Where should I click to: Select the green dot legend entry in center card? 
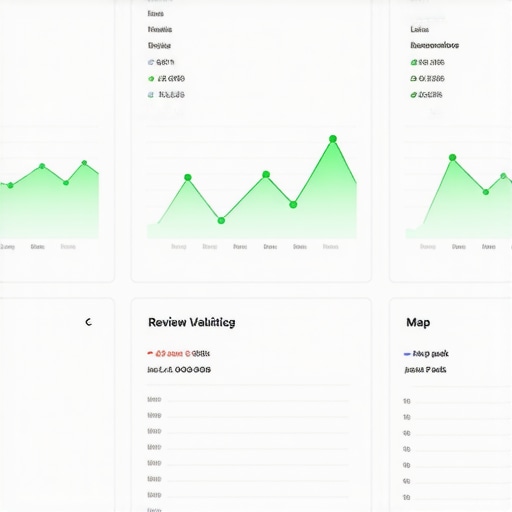coord(151,79)
